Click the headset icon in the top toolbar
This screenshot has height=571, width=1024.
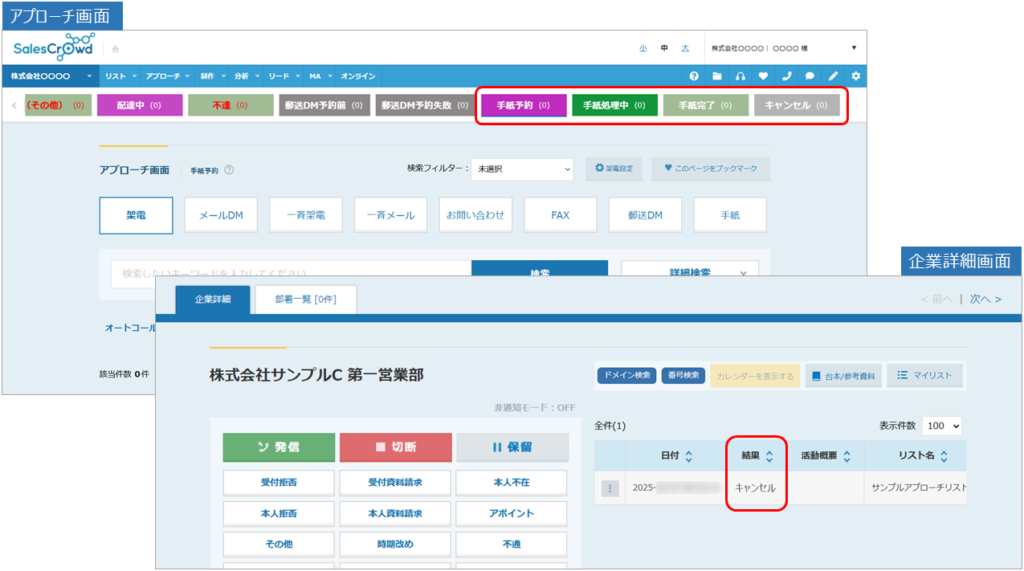pyautogui.click(x=740, y=76)
